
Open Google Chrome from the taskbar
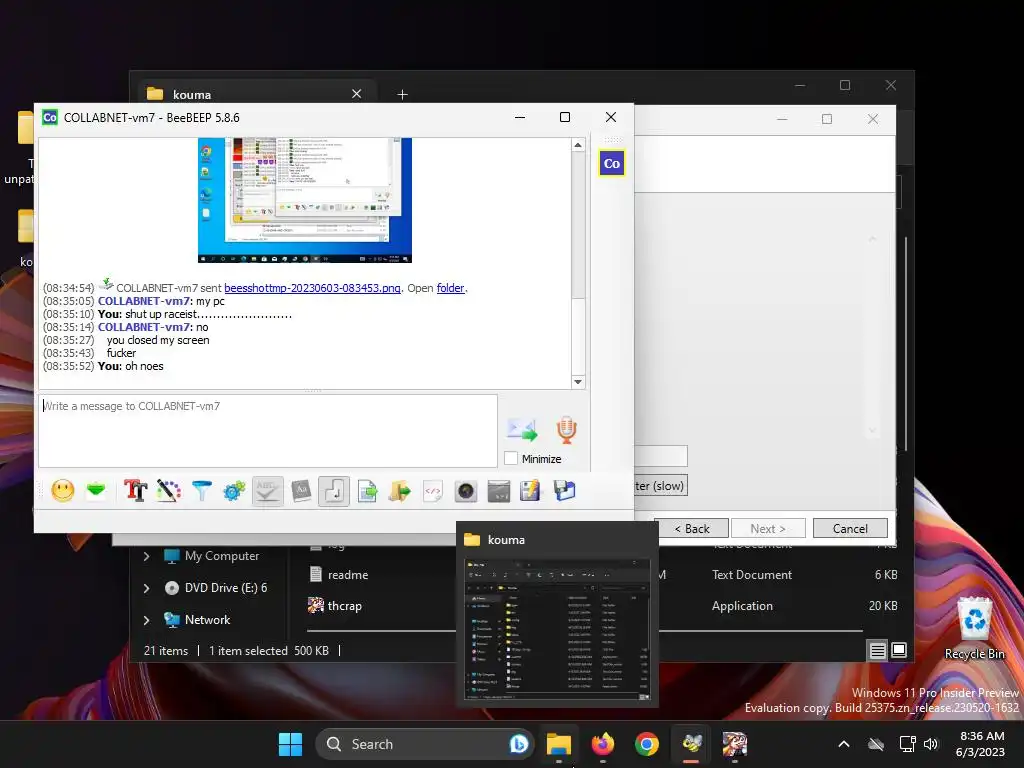click(x=647, y=744)
